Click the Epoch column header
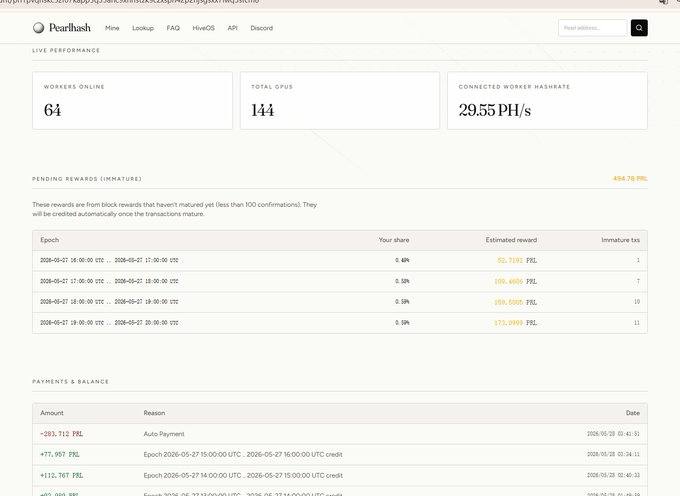This screenshot has height=496, width=680. click(x=49, y=240)
